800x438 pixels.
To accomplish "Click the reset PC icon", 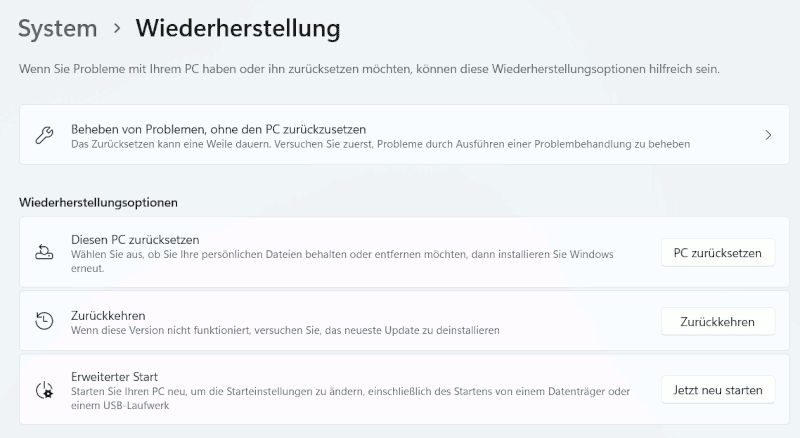I will point(44,253).
